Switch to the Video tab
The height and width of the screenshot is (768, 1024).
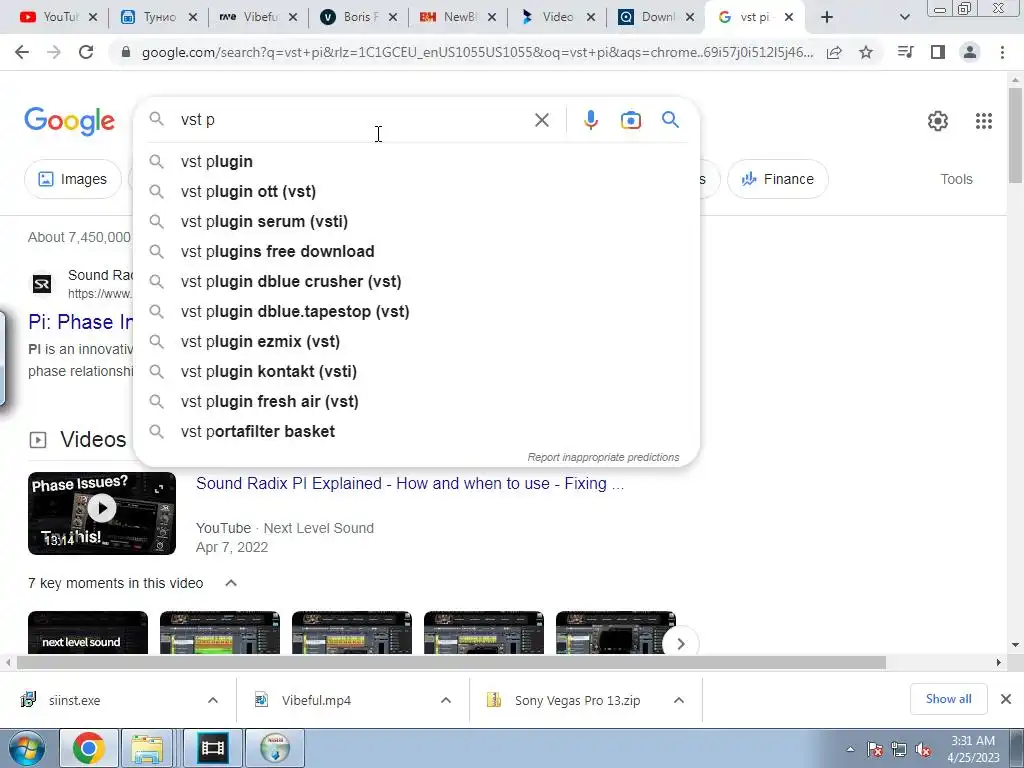click(557, 17)
